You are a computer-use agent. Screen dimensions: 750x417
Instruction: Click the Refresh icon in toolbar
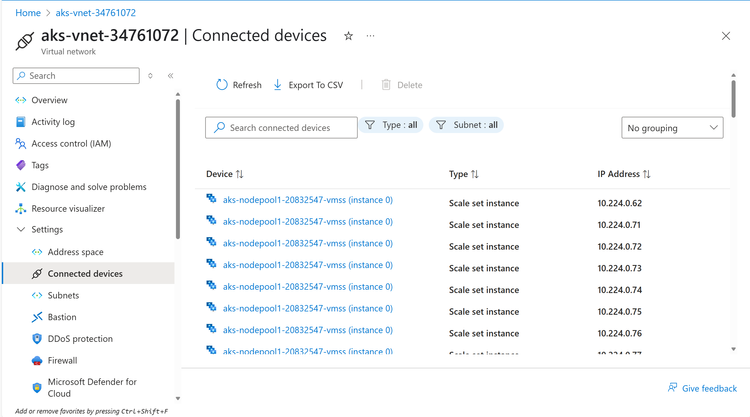tap(222, 85)
